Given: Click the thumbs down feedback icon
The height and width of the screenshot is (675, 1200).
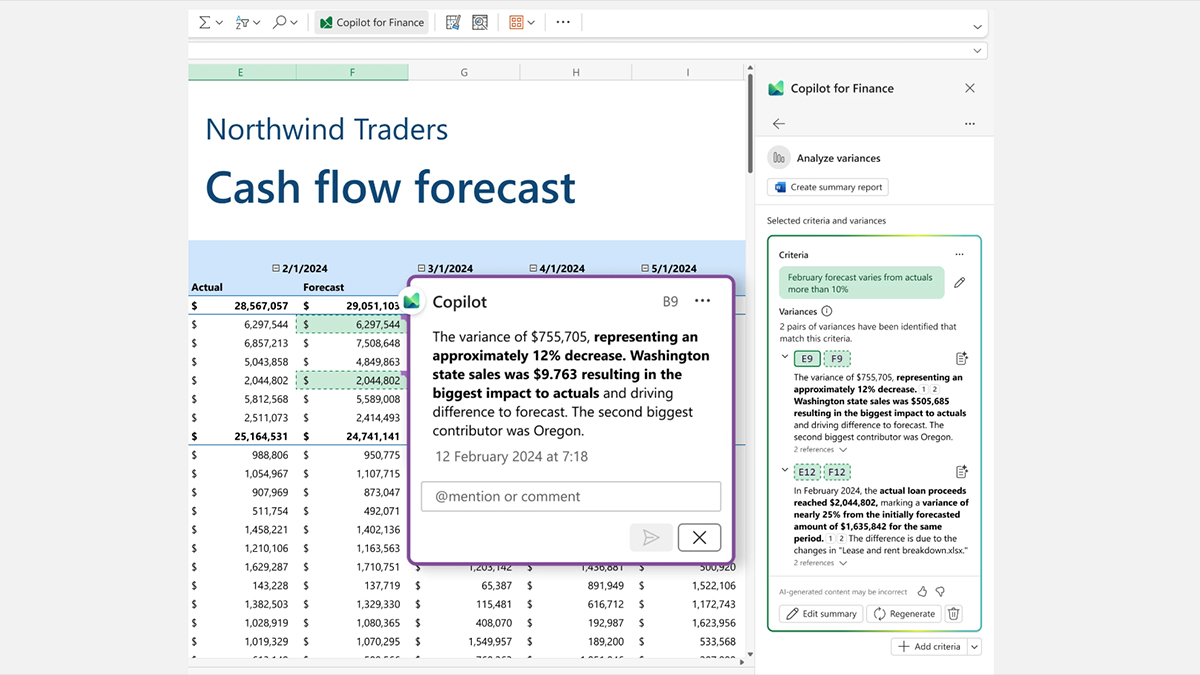Looking at the screenshot, I should pyautogui.click(x=940, y=592).
